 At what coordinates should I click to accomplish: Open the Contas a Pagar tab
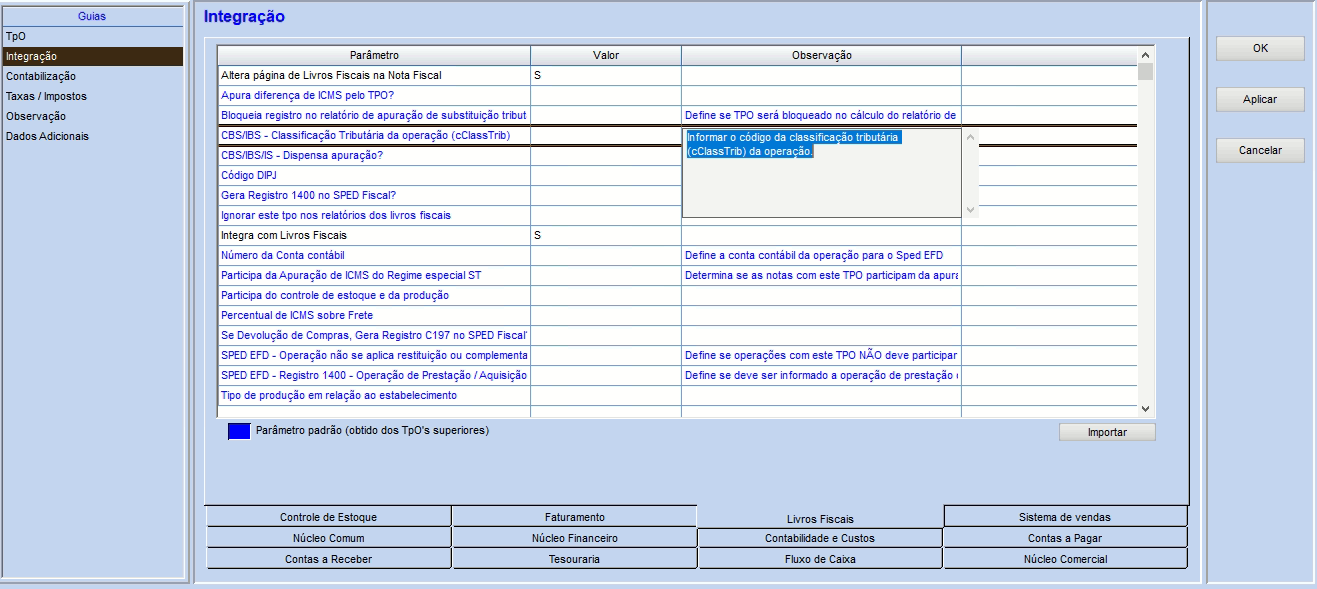tap(1065, 538)
